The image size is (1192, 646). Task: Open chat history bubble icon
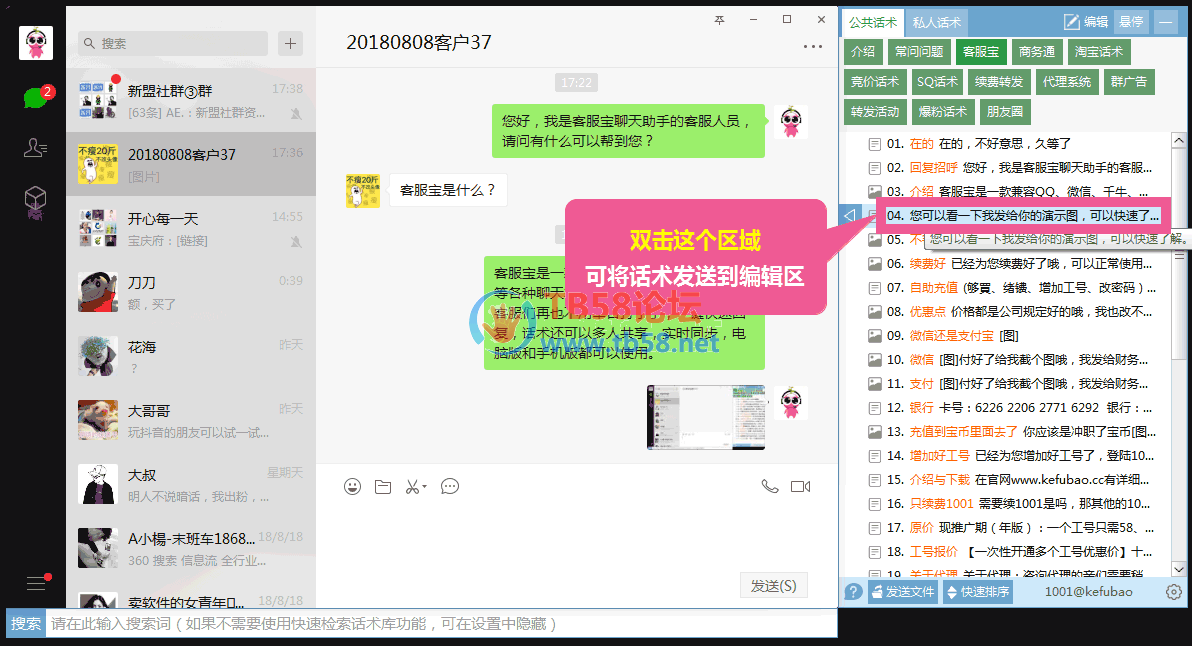point(450,487)
